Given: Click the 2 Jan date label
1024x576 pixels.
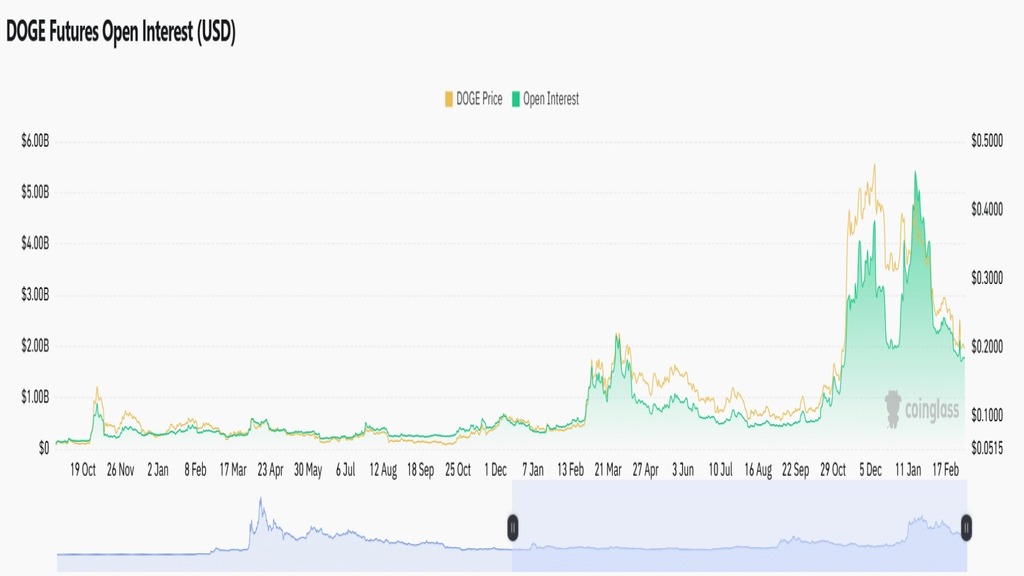Looking at the screenshot, I should pos(158,470).
